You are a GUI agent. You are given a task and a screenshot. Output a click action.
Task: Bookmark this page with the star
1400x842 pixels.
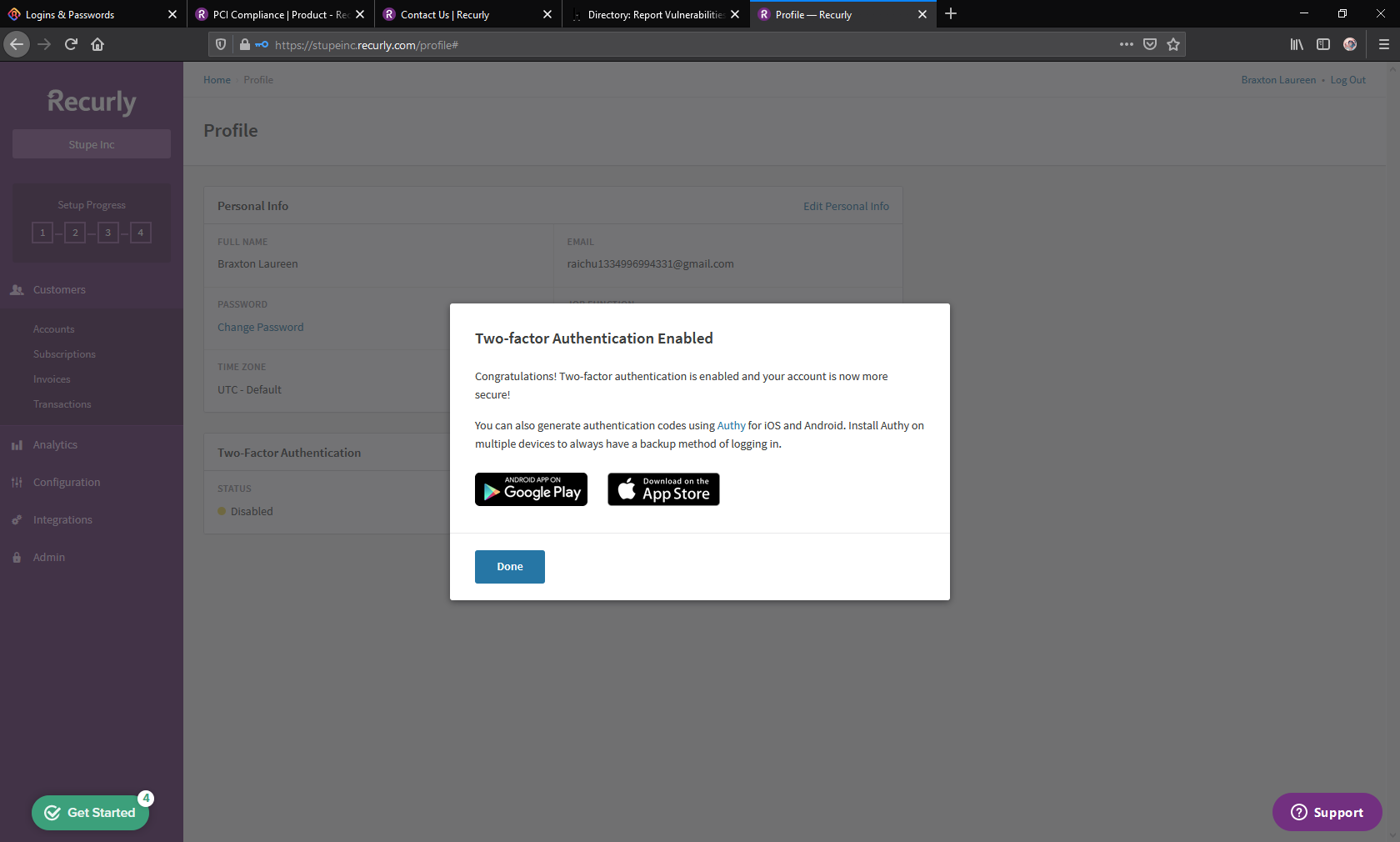[1173, 45]
